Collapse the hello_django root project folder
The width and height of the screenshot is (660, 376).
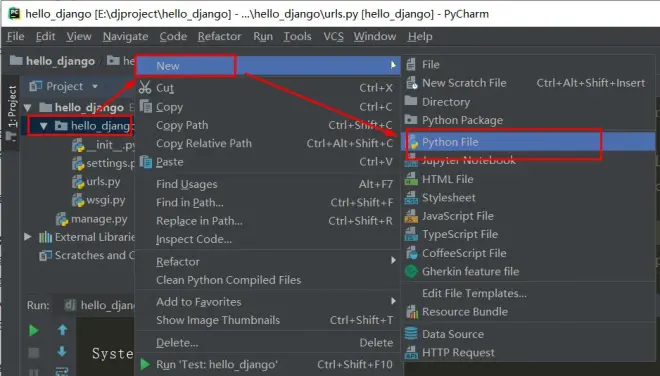click(28, 107)
